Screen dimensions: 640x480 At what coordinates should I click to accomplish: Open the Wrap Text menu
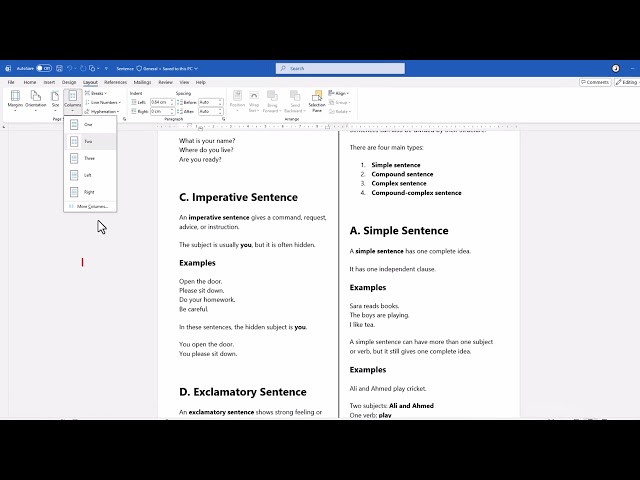pyautogui.click(x=253, y=101)
